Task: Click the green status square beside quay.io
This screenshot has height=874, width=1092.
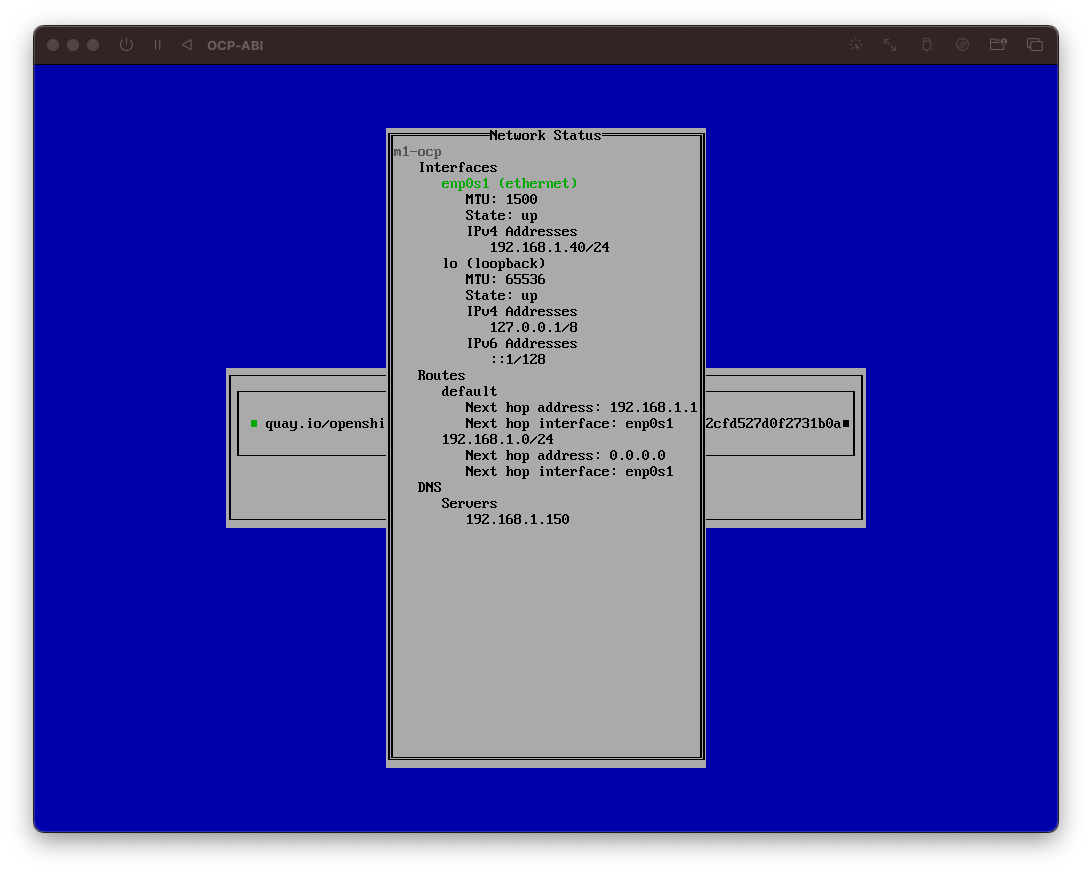Action: pos(252,423)
